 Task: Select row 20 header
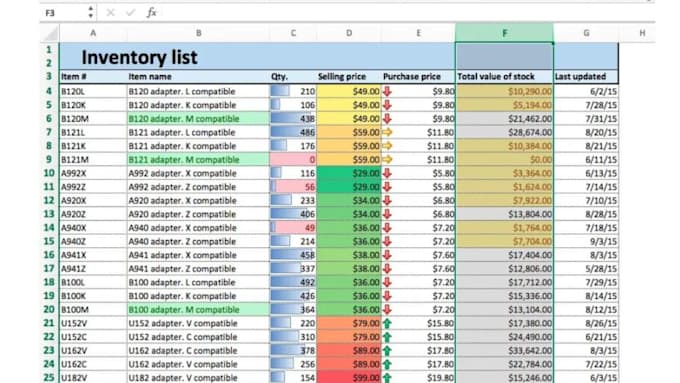tap(49, 309)
